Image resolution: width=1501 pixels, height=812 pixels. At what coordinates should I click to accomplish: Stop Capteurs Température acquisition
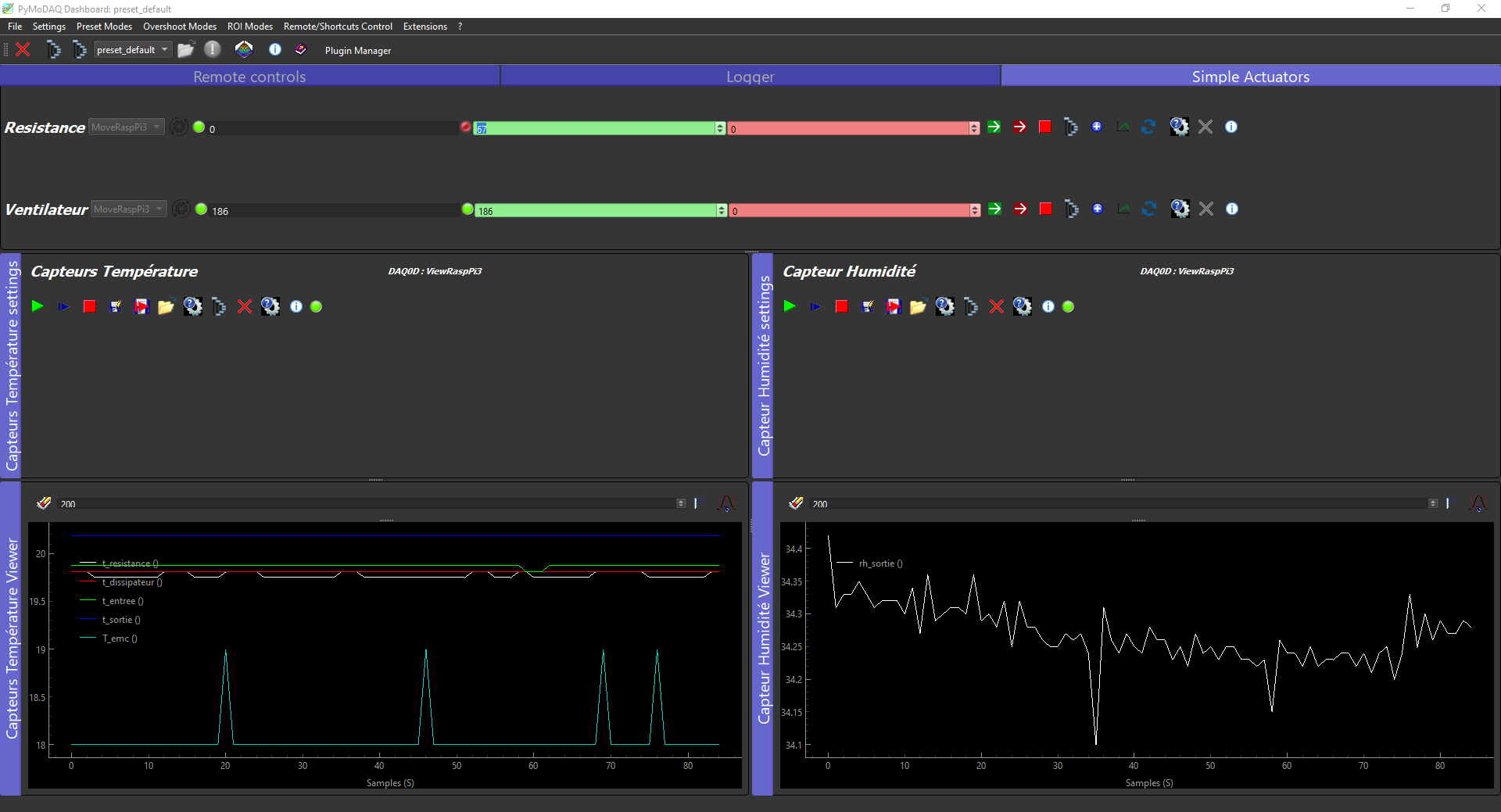click(90, 306)
